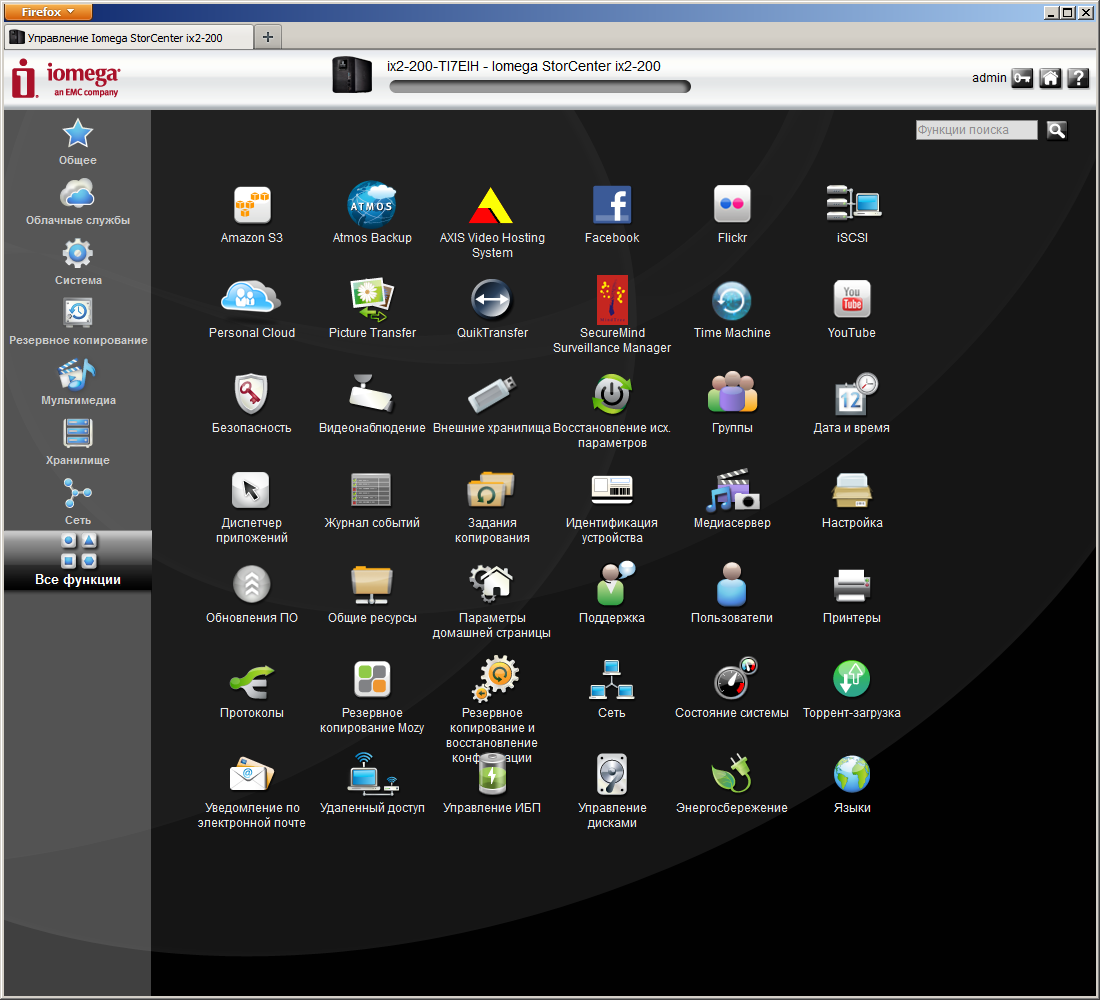Select Общее category in sidebar
Image resolution: width=1100 pixels, height=1000 pixels.
point(77,142)
